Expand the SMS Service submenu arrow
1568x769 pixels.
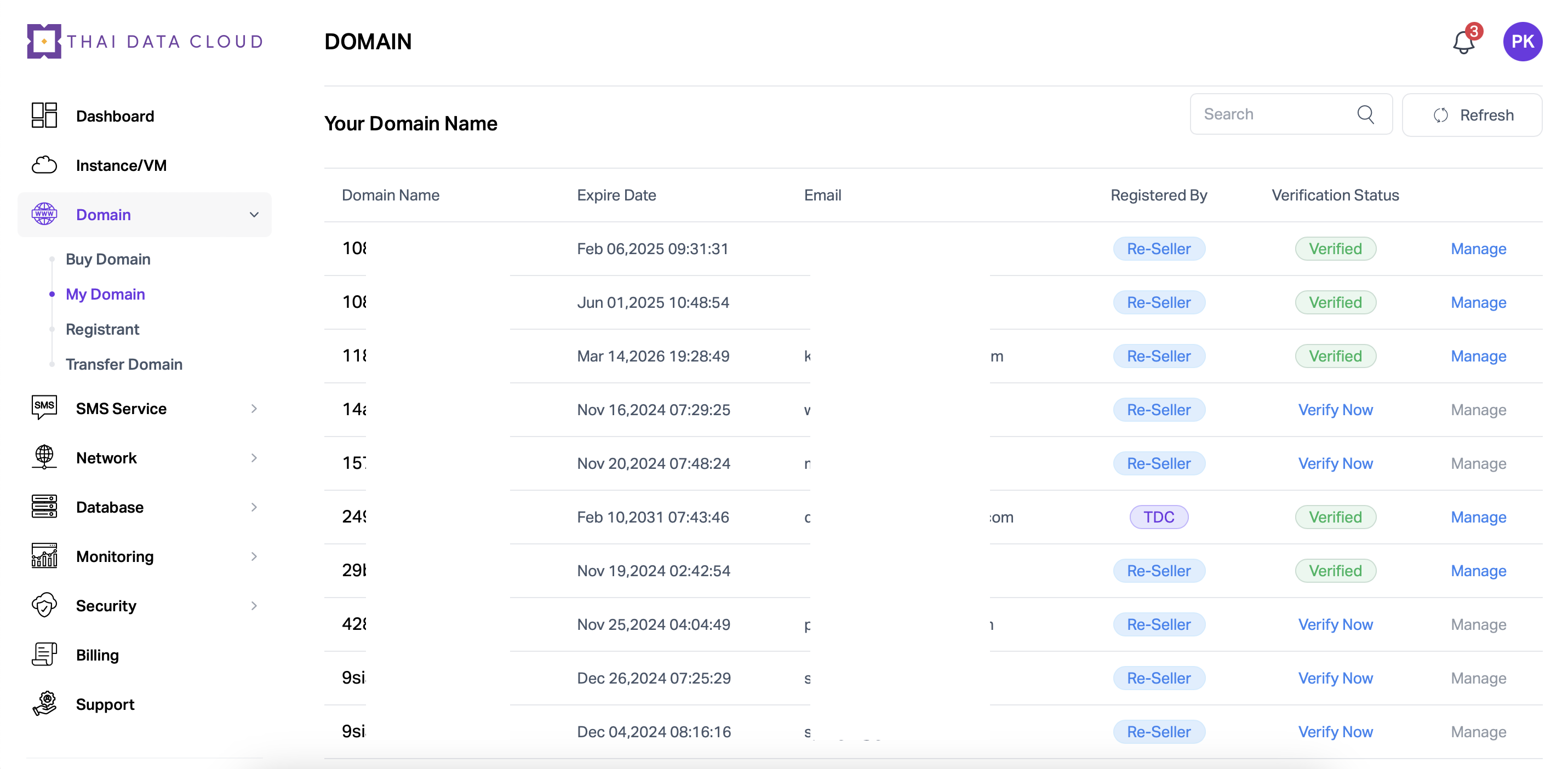point(254,409)
